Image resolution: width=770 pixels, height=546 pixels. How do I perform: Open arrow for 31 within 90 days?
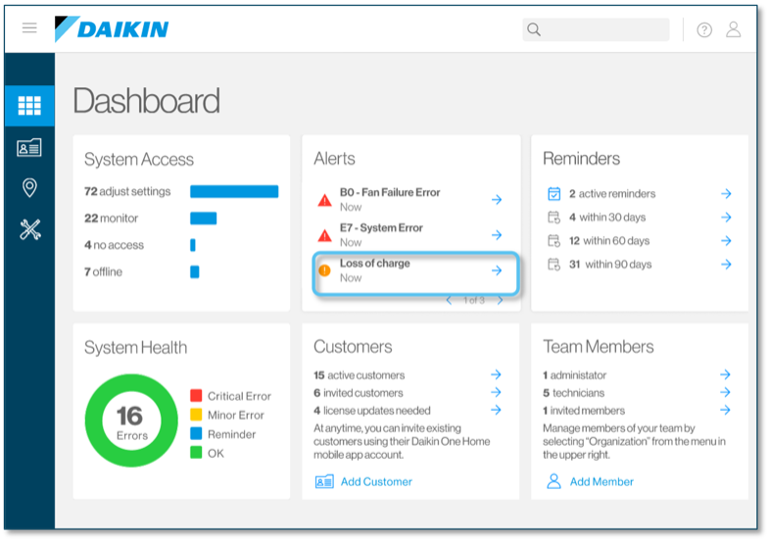726,264
